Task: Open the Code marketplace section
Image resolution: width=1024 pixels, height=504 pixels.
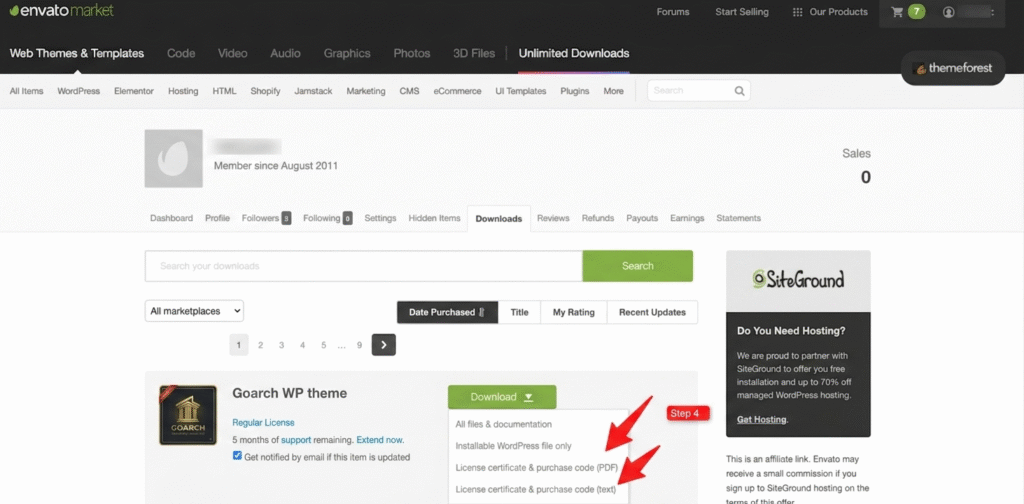Action: pos(181,54)
